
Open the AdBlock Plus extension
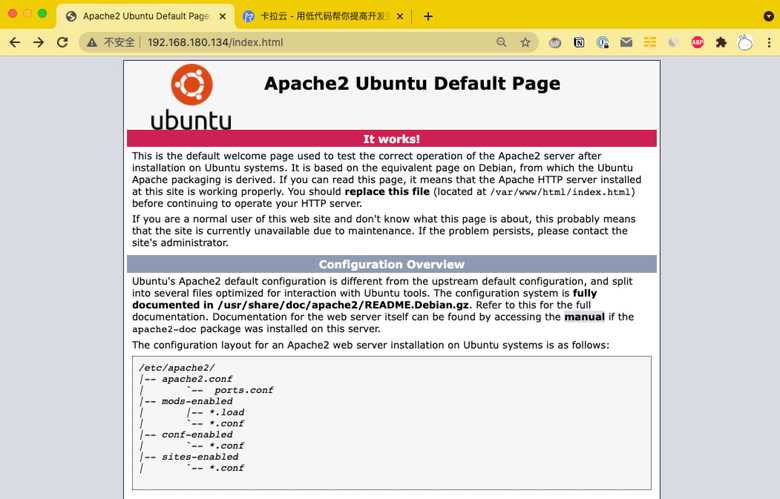tap(697, 43)
